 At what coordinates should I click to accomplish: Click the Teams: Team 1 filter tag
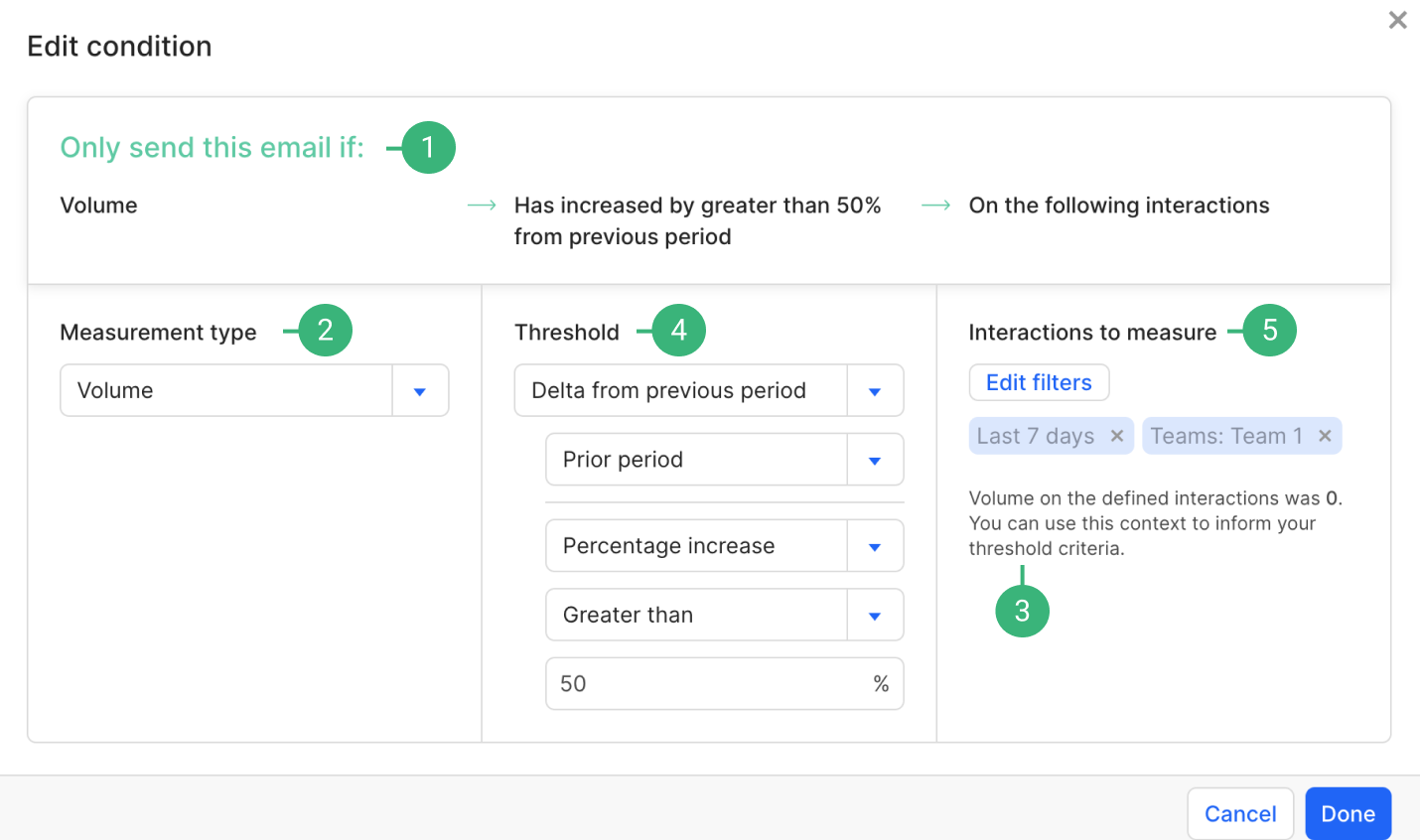(x=1226, y=436)
